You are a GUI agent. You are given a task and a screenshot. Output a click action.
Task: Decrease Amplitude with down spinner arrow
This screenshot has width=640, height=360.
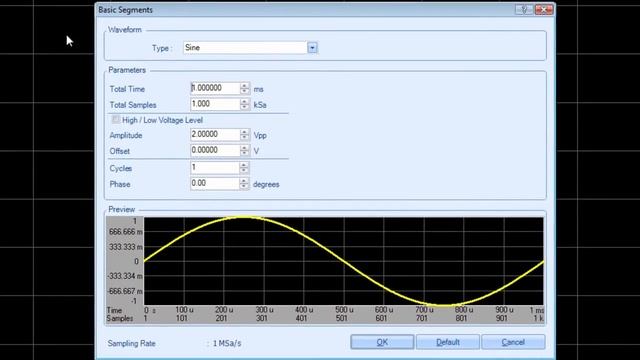(244, 138)
